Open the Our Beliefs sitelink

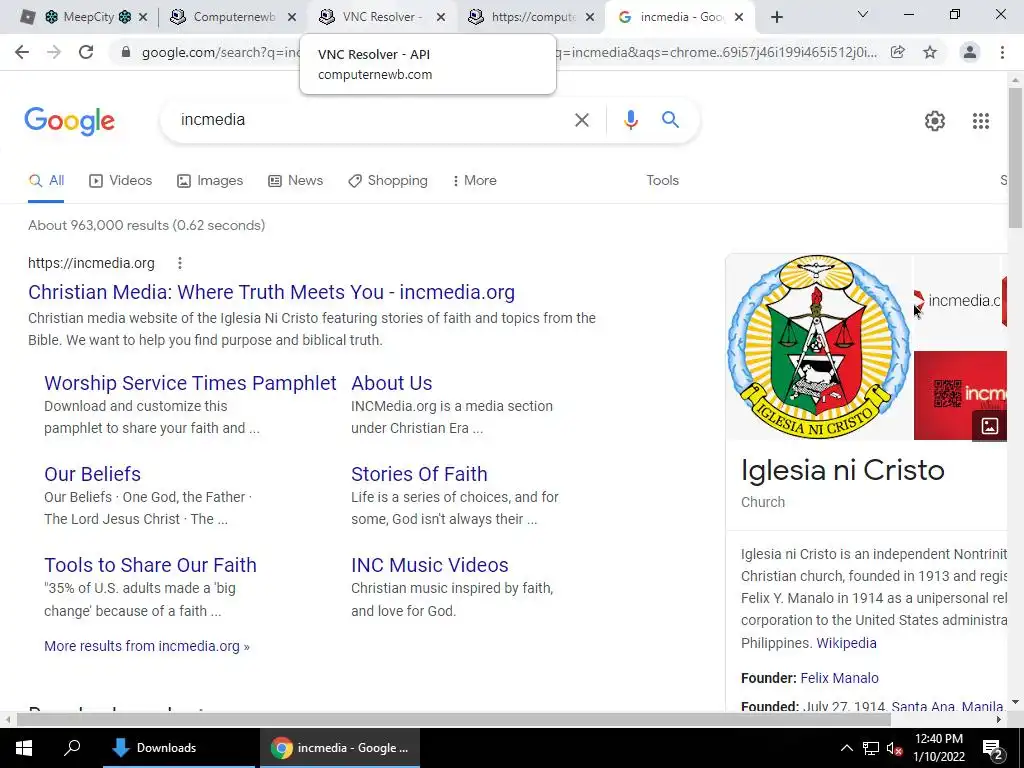click(92, 474)
